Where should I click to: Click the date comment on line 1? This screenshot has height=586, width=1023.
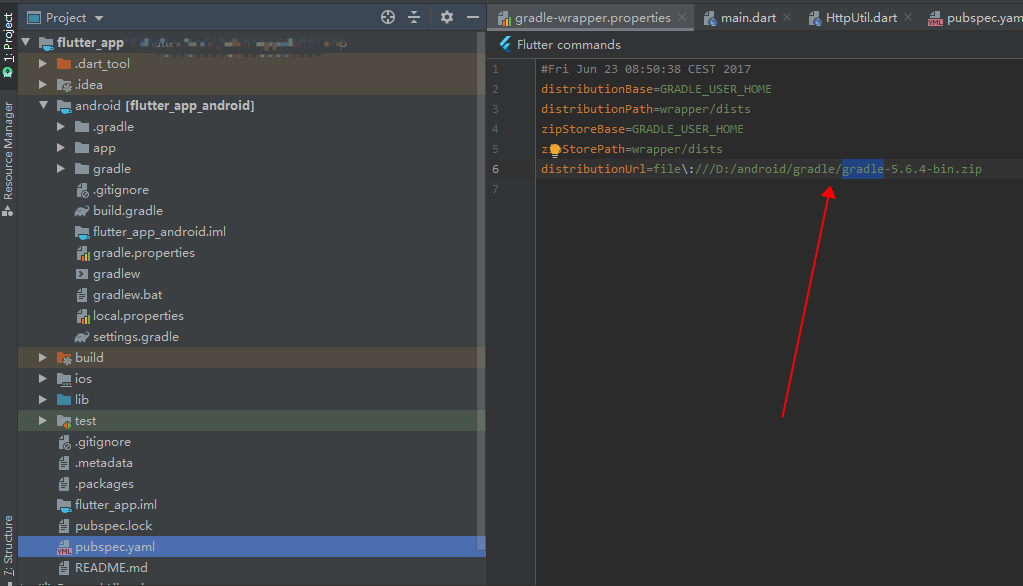(645, 69)
